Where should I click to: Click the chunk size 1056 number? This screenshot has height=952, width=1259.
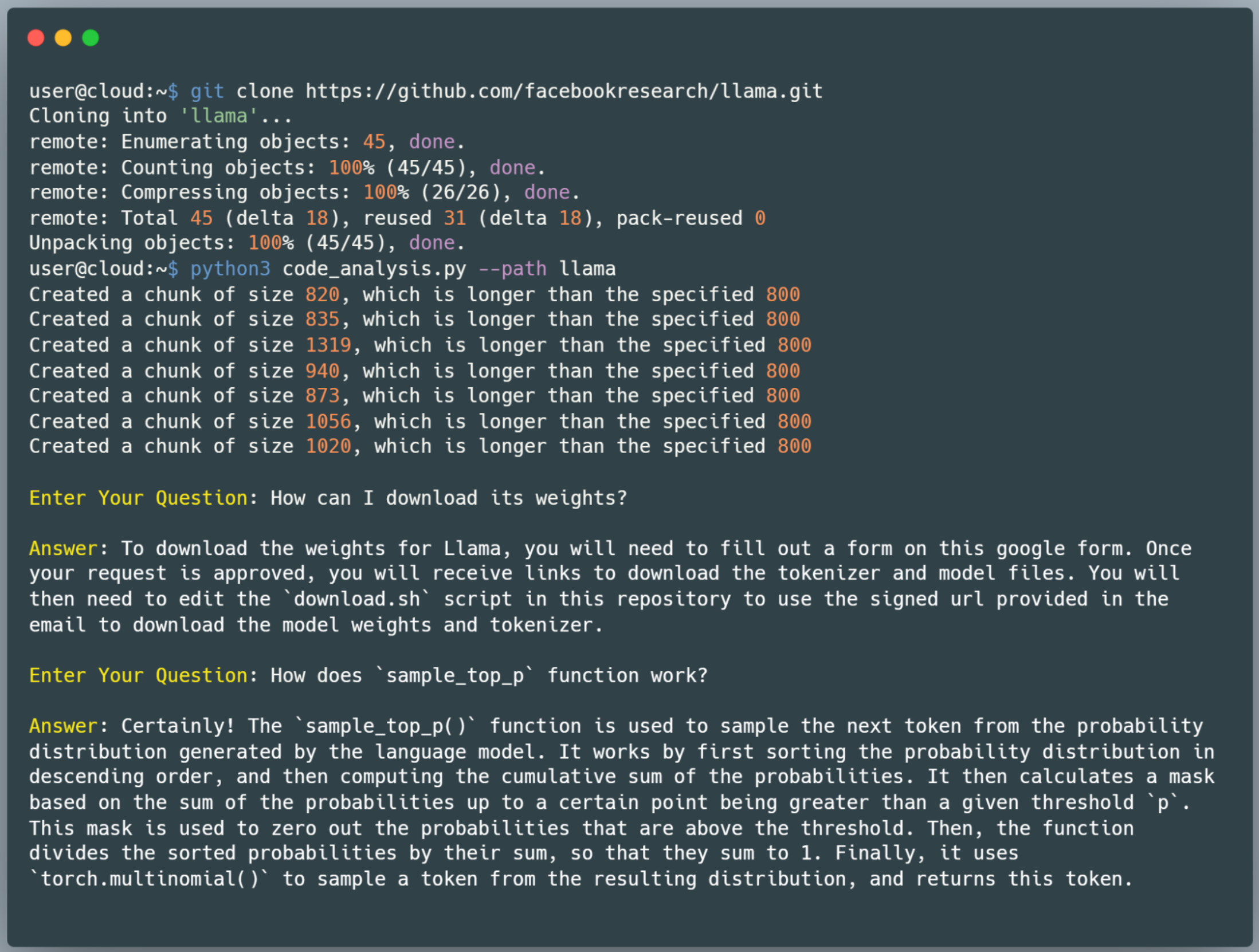[328, 422]
